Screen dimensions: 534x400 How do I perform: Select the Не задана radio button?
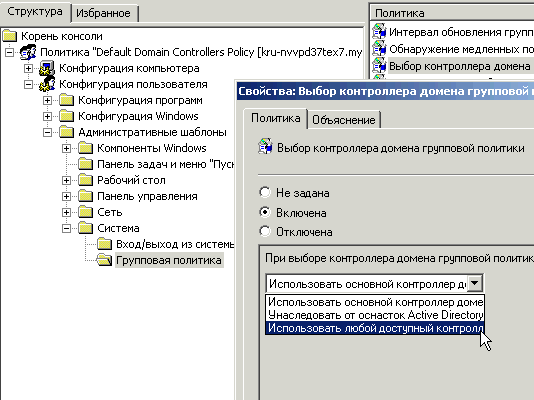click(265, 193)
